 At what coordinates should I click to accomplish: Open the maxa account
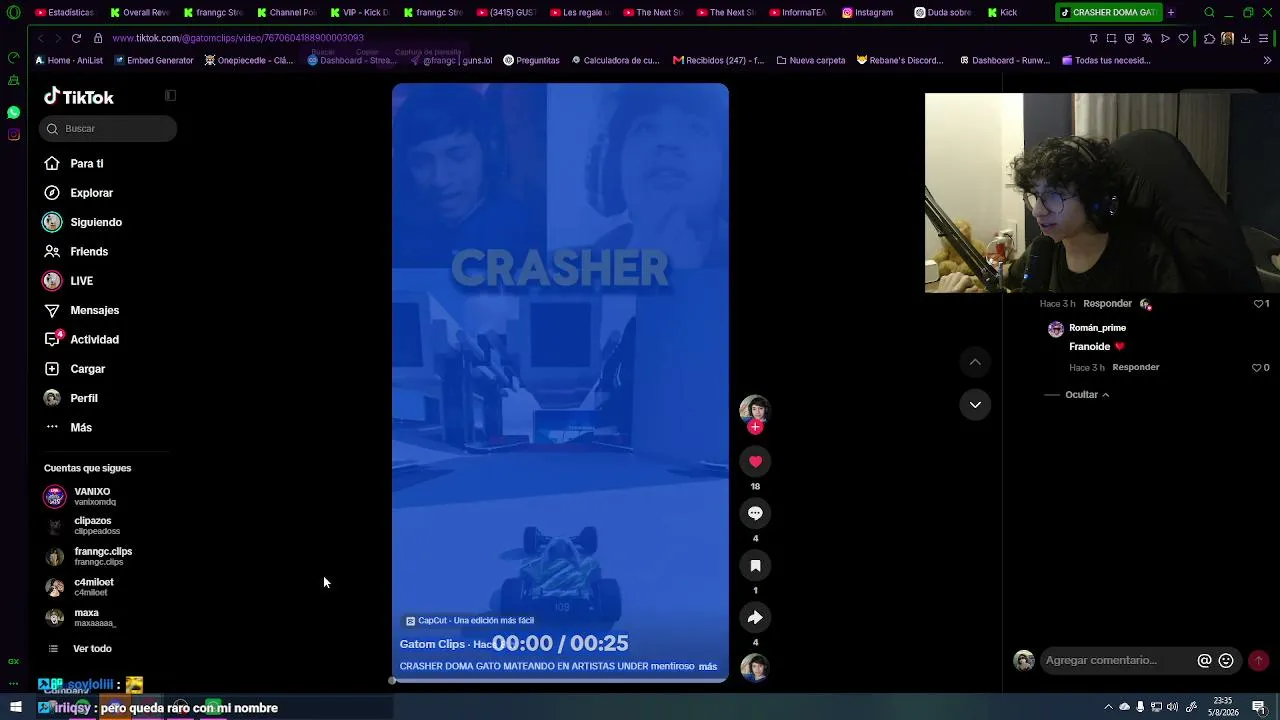80,617
